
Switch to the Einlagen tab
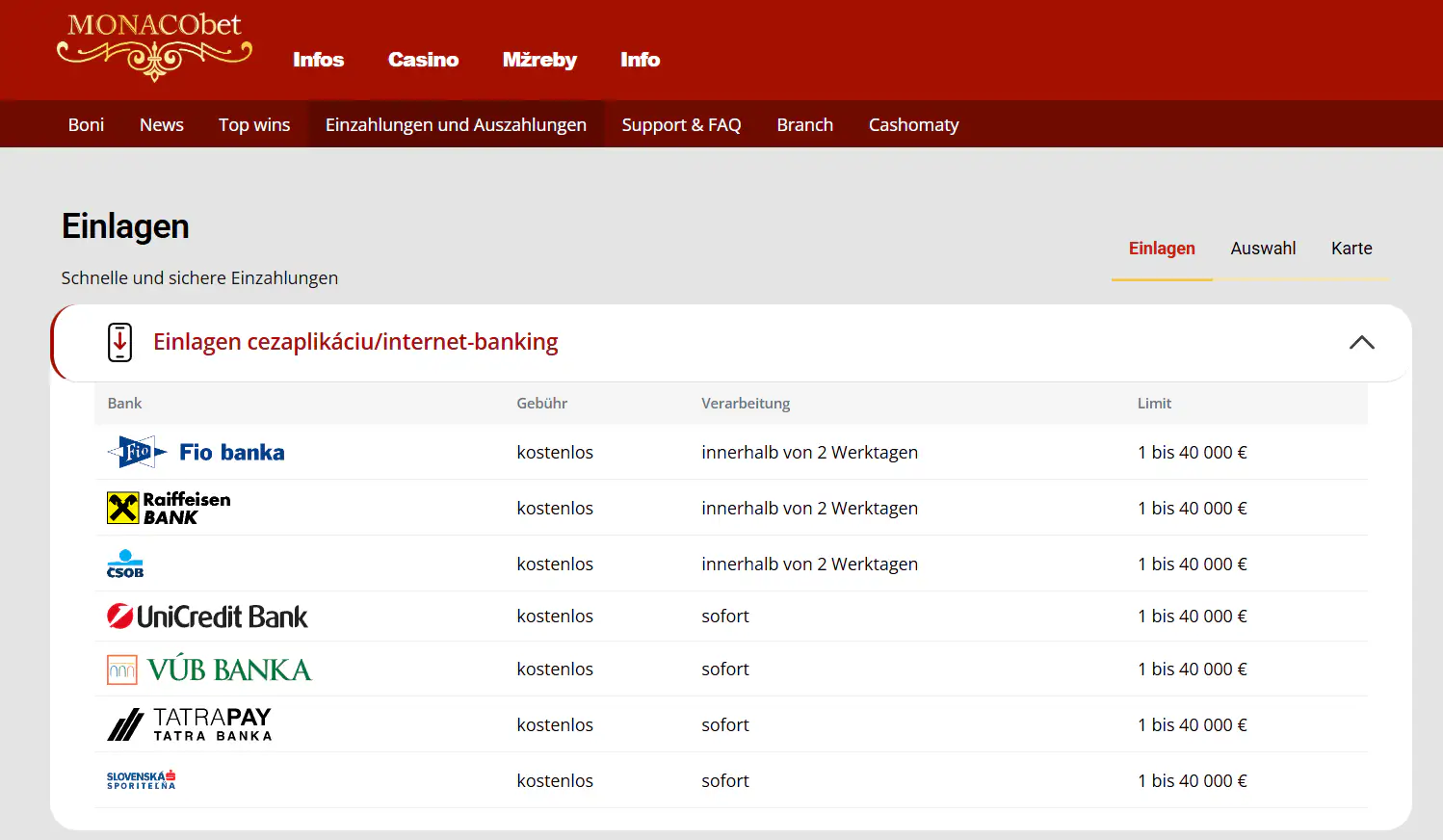pos(1162,249)
